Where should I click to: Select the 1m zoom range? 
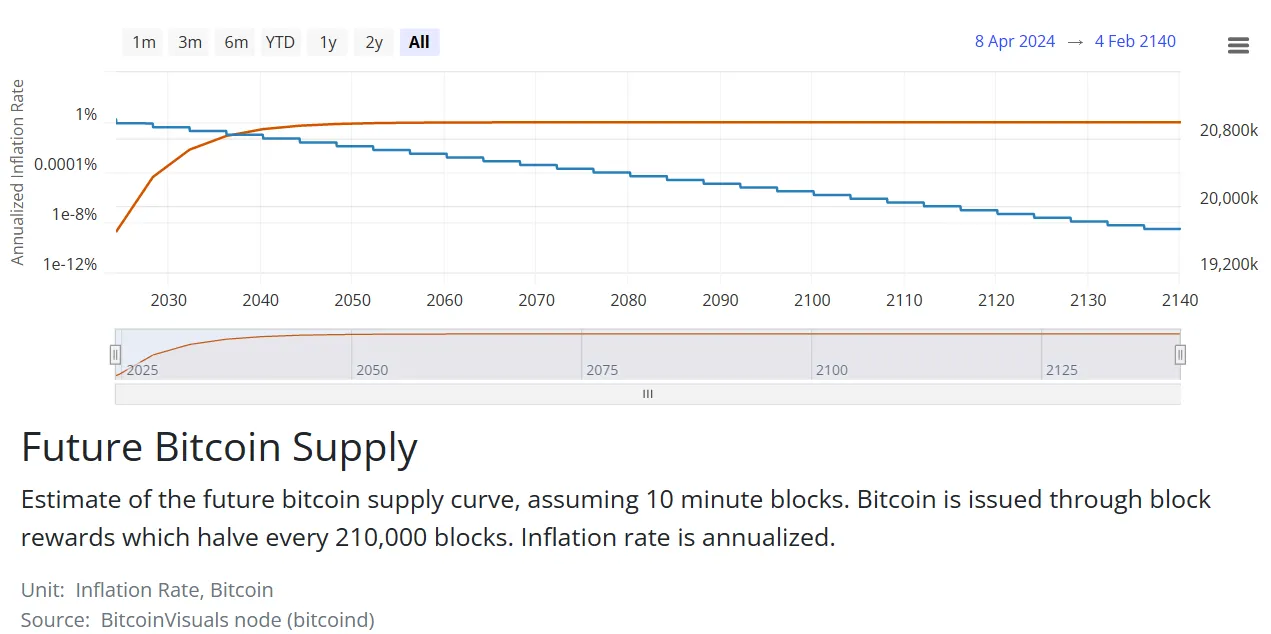[x=144, y=42]
